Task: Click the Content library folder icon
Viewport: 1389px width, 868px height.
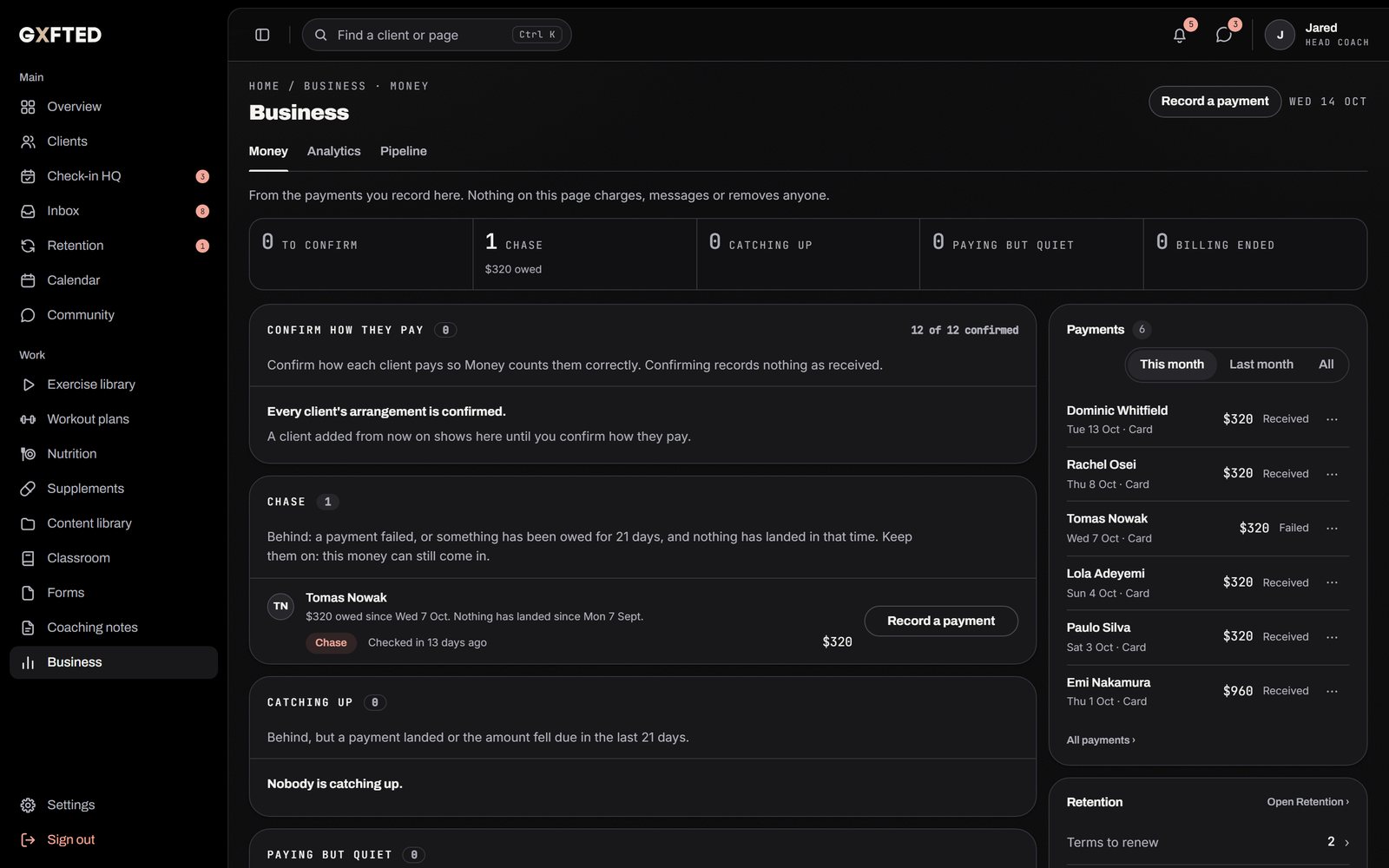Action: point(28,523)
